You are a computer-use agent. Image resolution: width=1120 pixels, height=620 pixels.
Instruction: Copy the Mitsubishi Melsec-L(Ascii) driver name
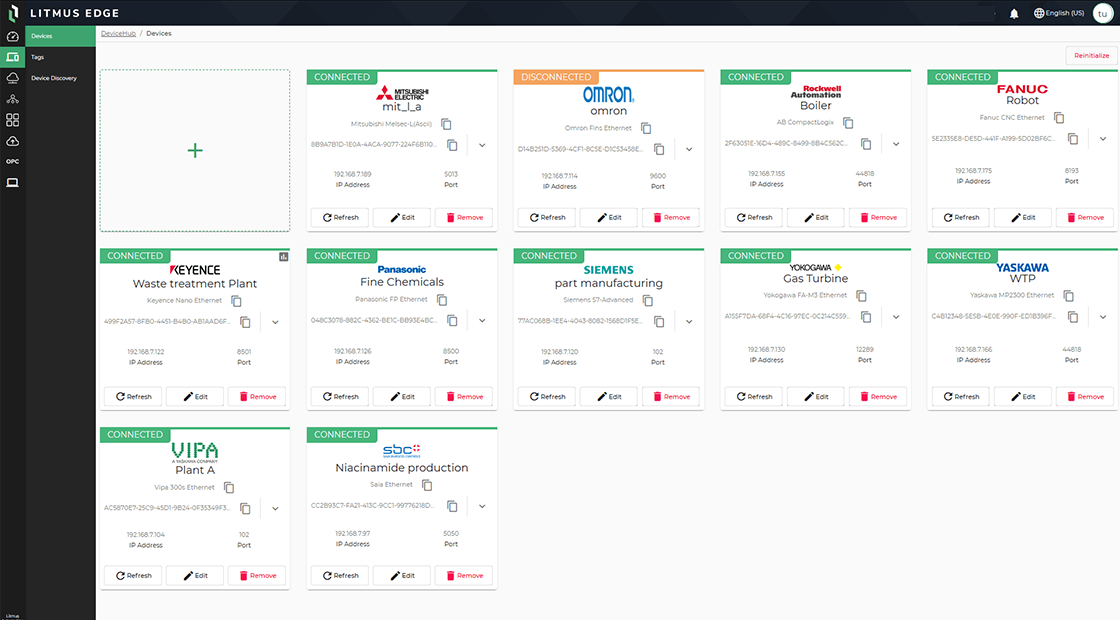446,124
